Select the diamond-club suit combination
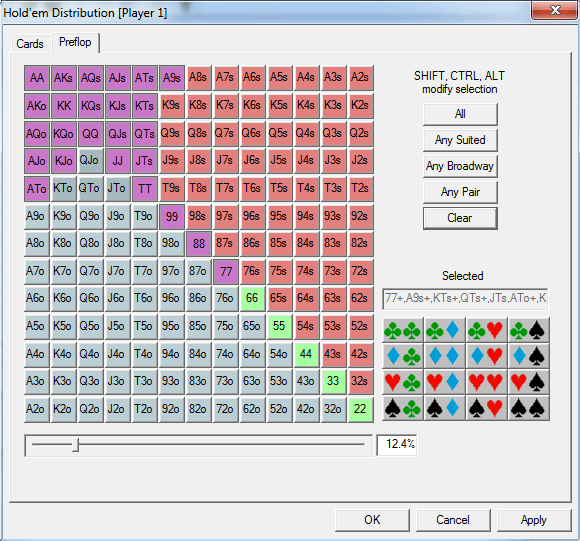The height and width of the screenshot is (541, 580). pos(402,356)
